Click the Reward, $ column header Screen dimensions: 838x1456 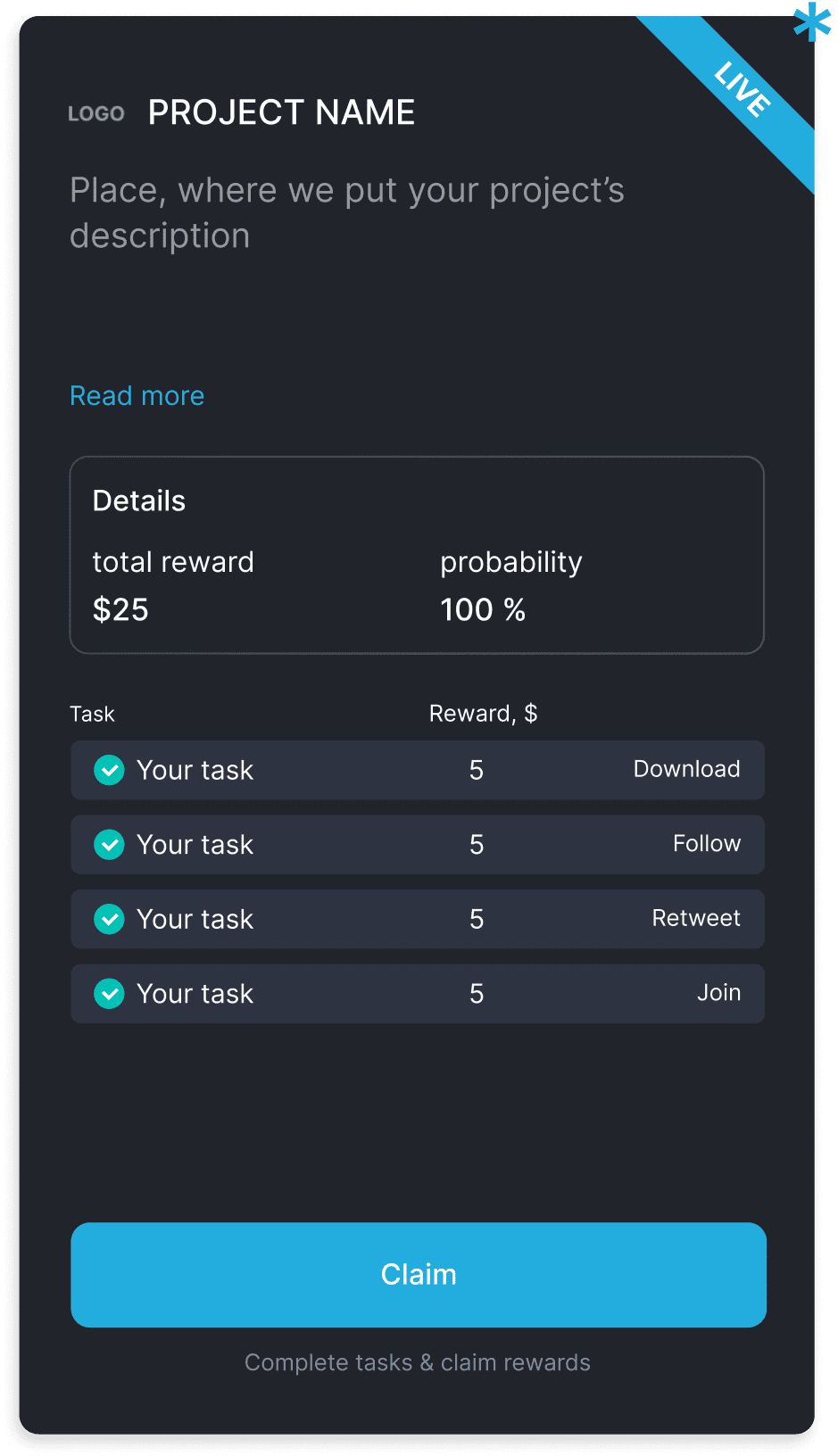click(x=483, y=714)
